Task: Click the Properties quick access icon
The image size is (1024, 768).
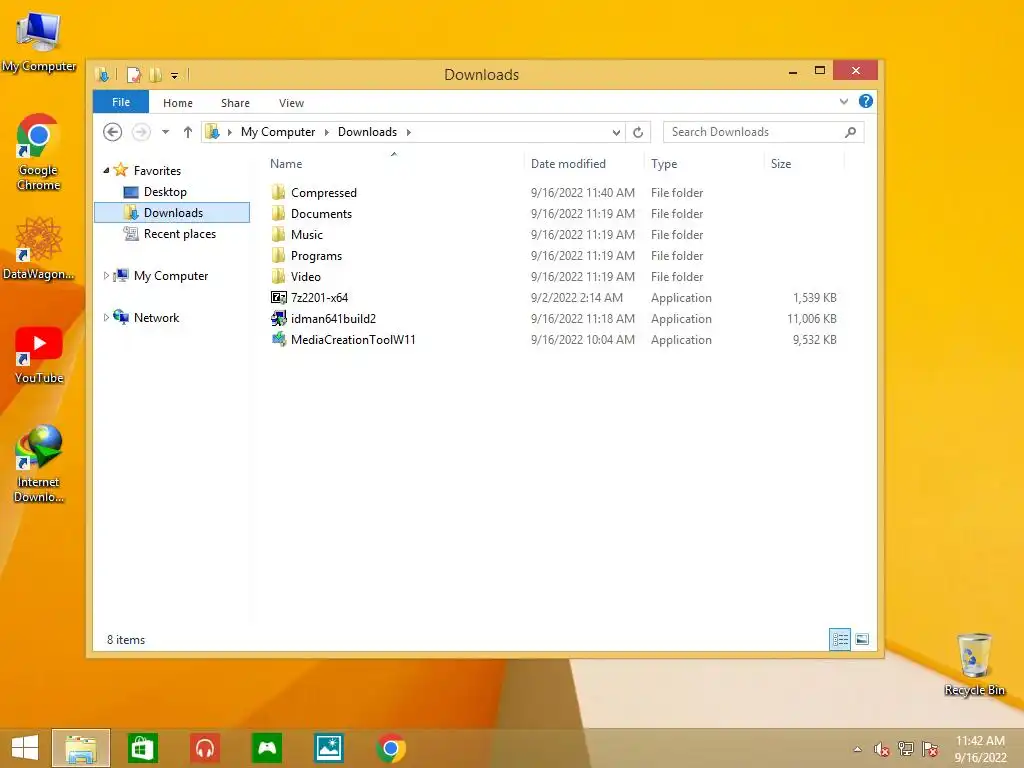Action: click(x=134, y=75)
